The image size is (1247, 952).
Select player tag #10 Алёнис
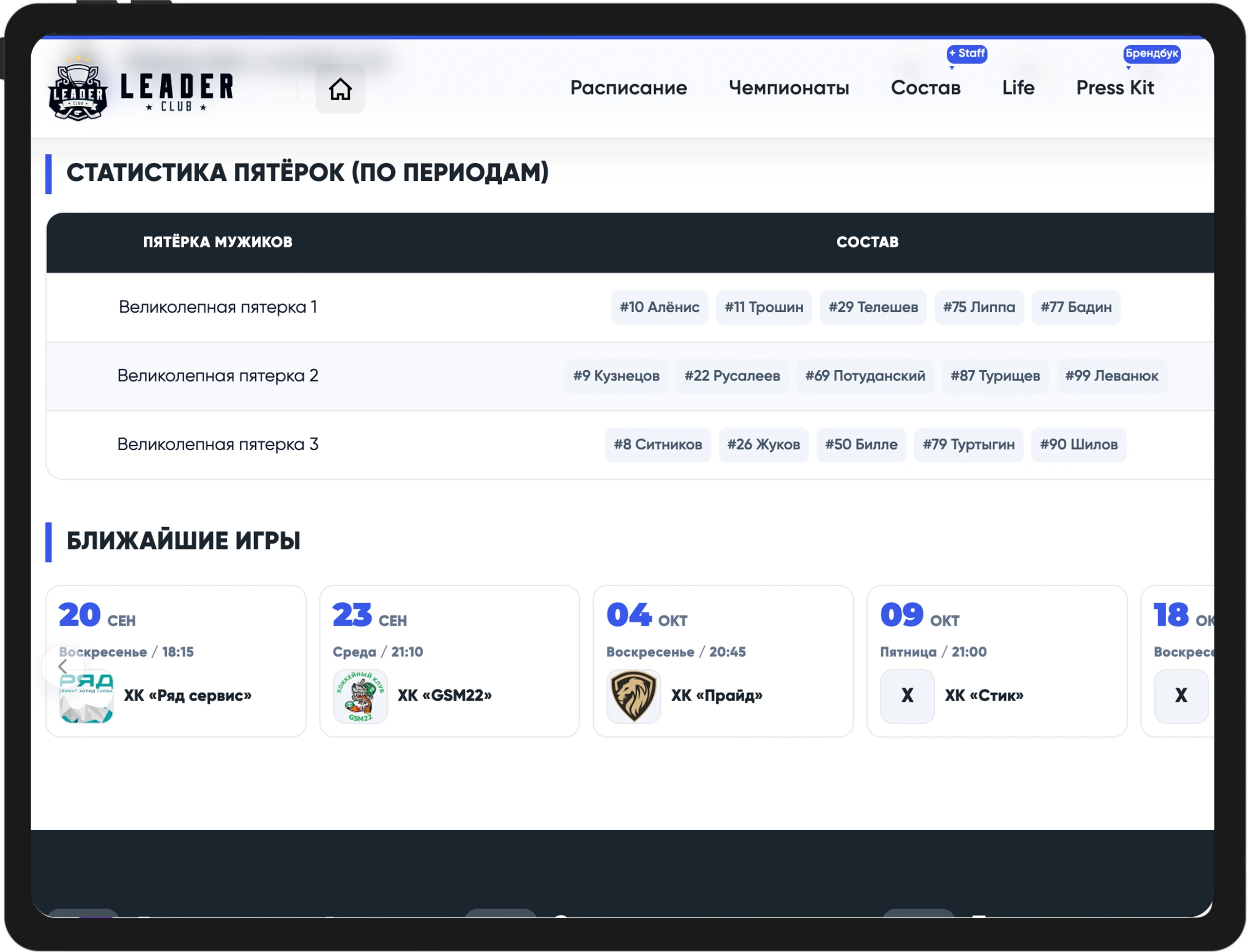[660, 307]
